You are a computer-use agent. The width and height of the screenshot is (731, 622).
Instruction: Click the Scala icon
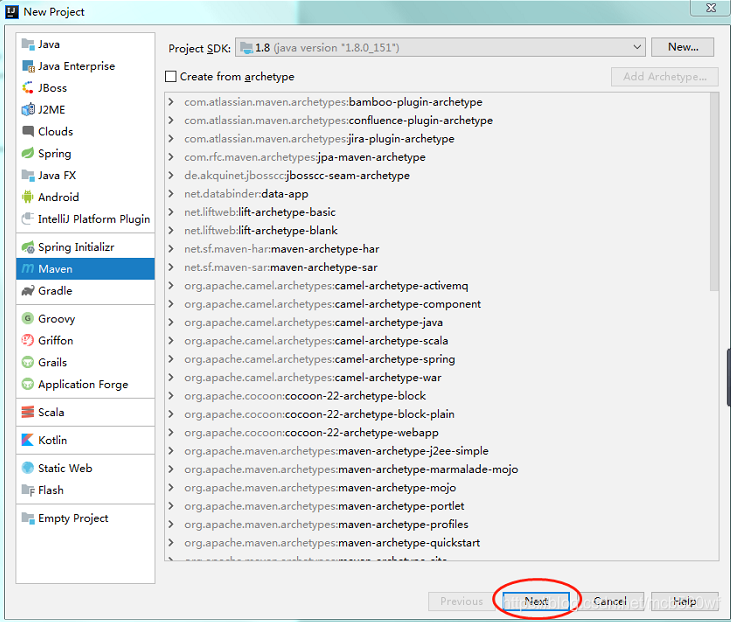click(28, 412)
